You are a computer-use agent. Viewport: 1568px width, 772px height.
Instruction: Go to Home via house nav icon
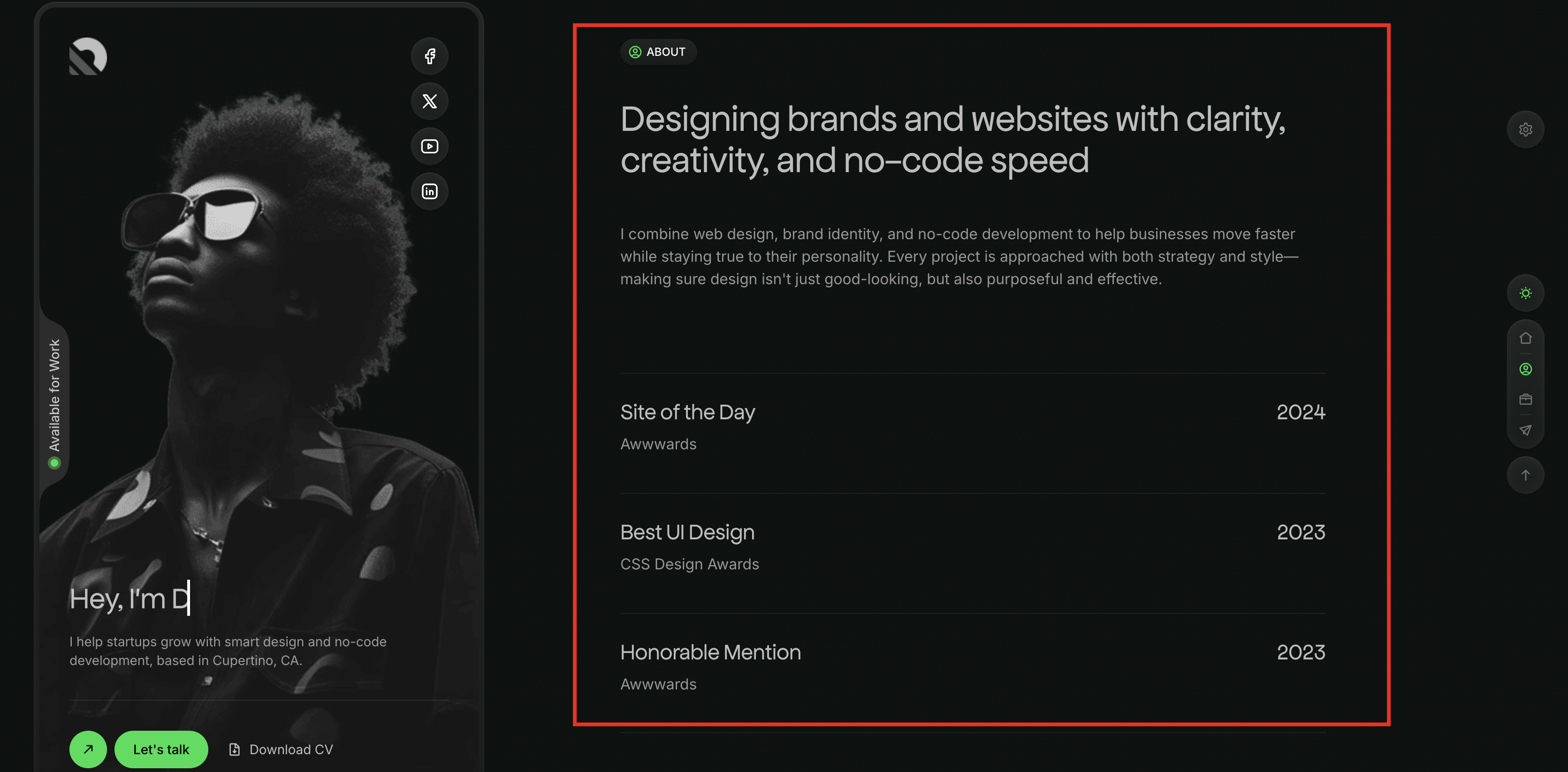(1525, 338)
